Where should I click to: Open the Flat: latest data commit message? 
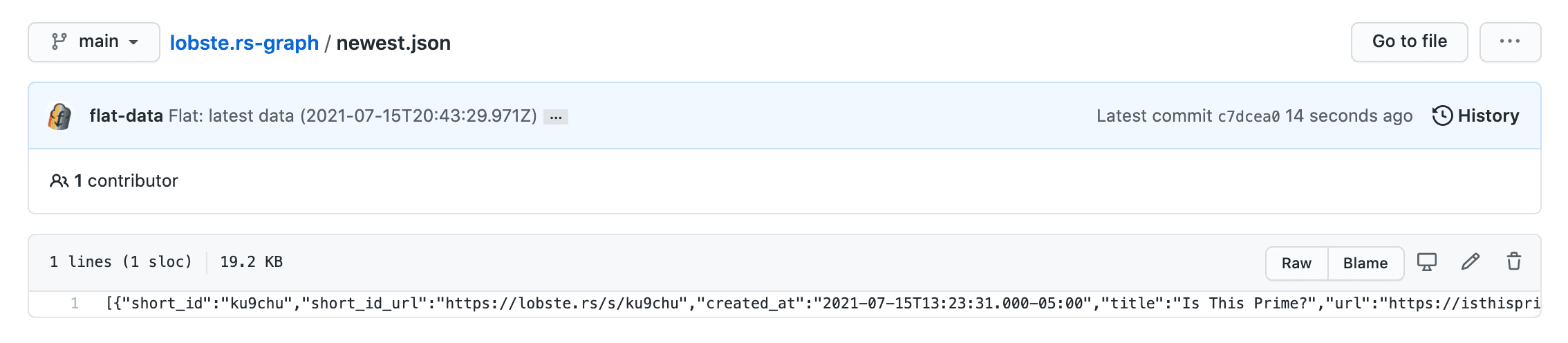[x=353, y=116]
